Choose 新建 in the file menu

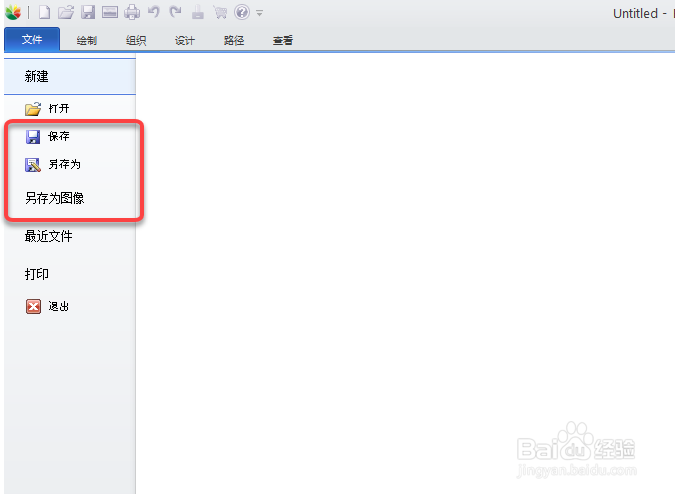[x=70, y=77]
